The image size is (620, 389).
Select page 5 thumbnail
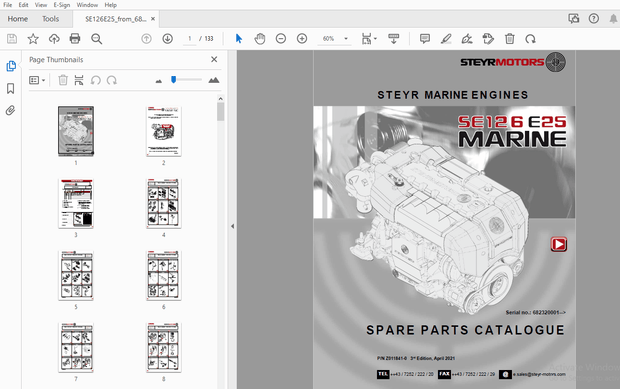76,275
